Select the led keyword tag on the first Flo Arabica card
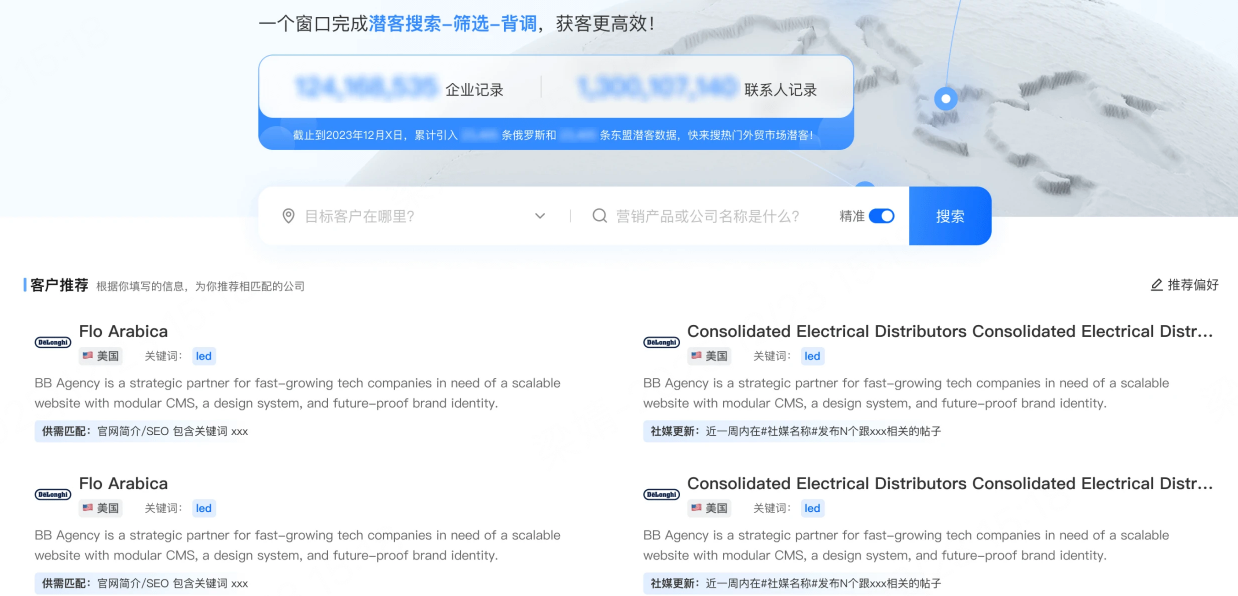The height and width of the screenshot is (596, 1238). click(204, 356)
